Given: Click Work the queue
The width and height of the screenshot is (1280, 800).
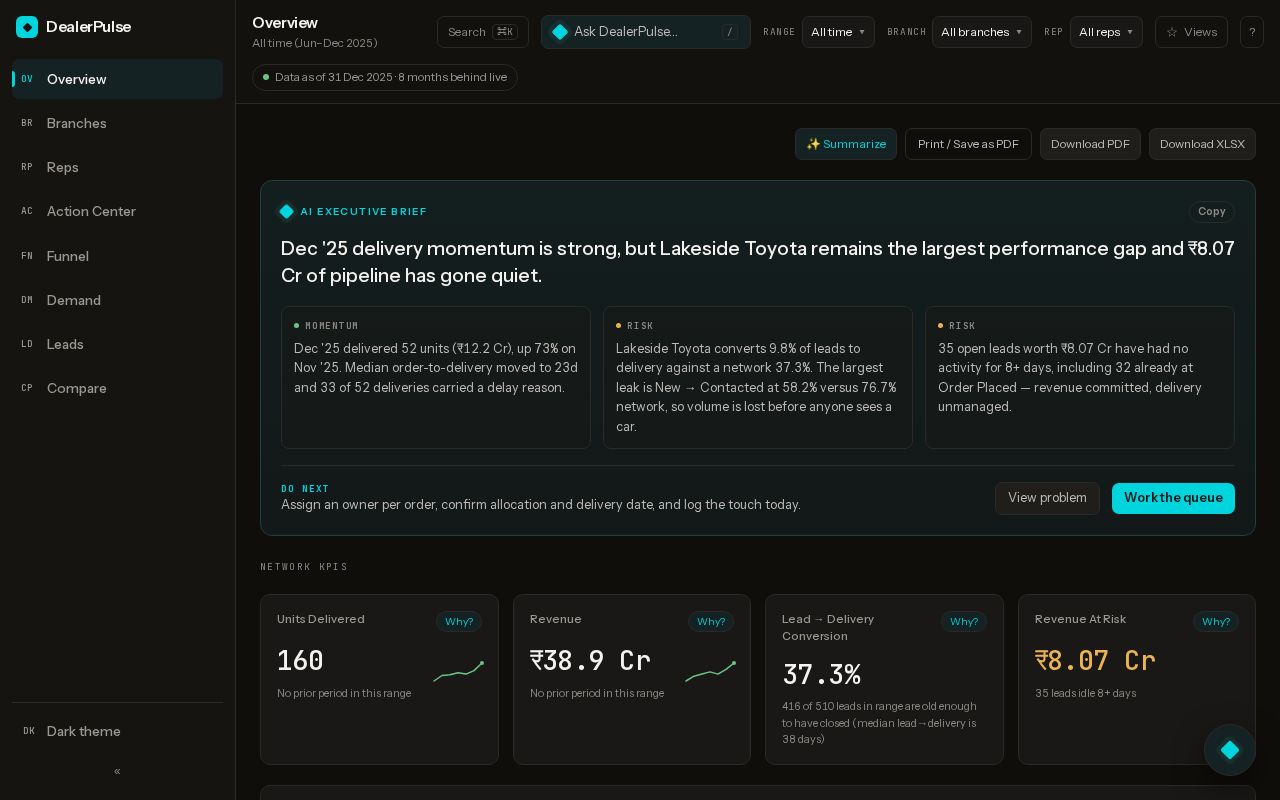Looking at the screenshot, I should (1173, 498).
